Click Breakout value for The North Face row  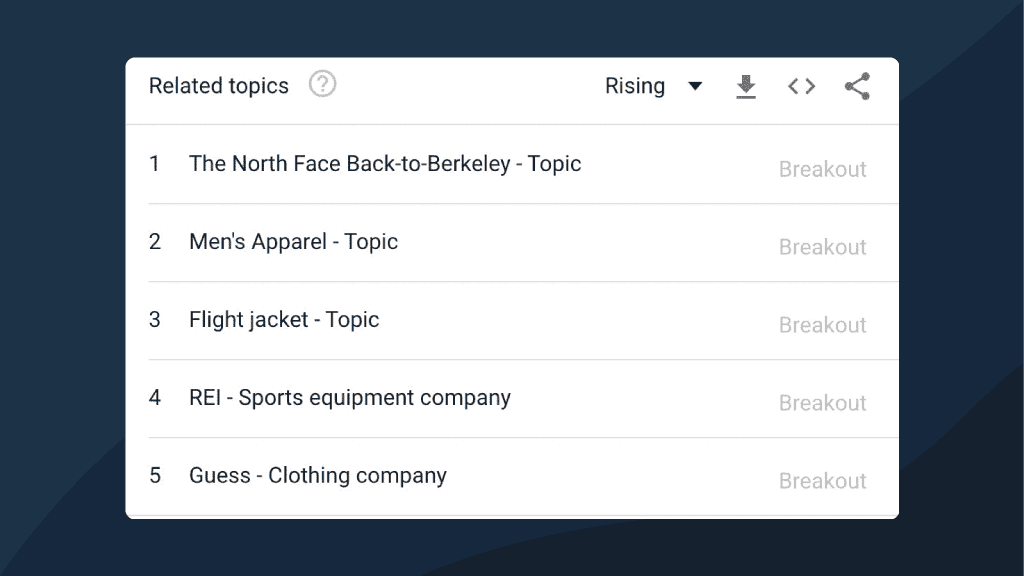pyautogui.click(x=822, y=169)
